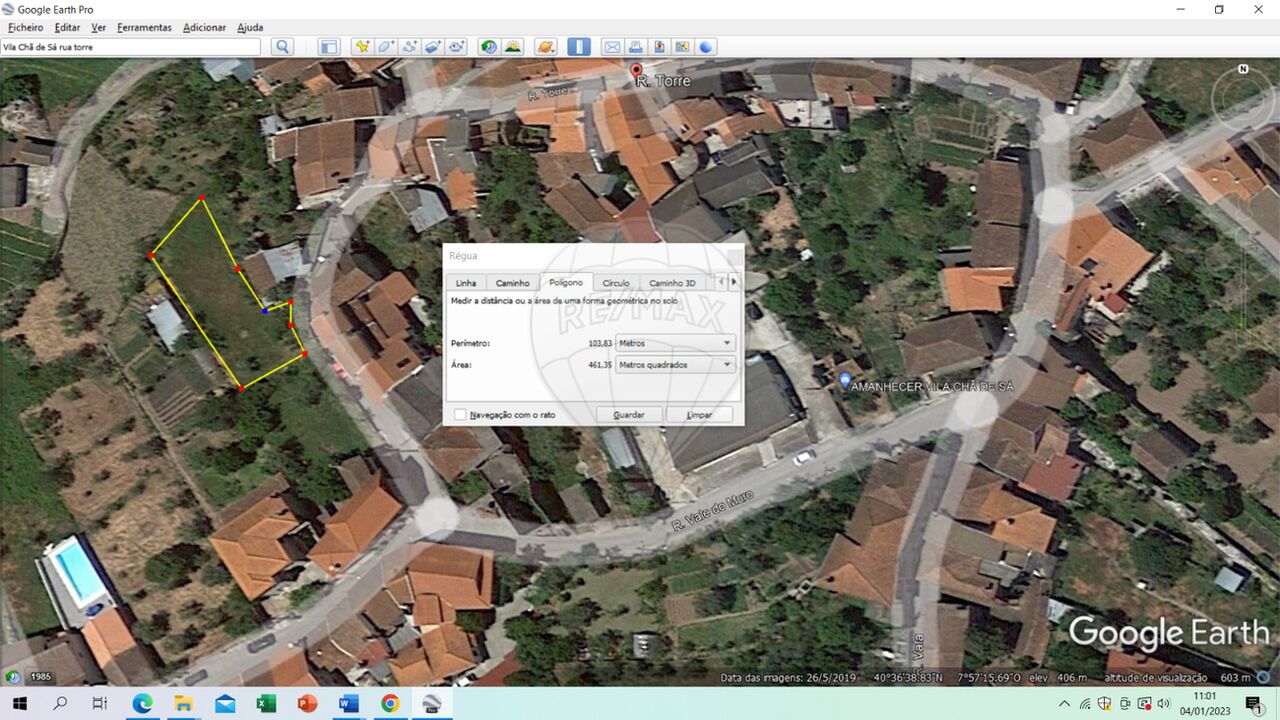Switch to the Linha tab

pyautogui.click(x=466, y=283)
